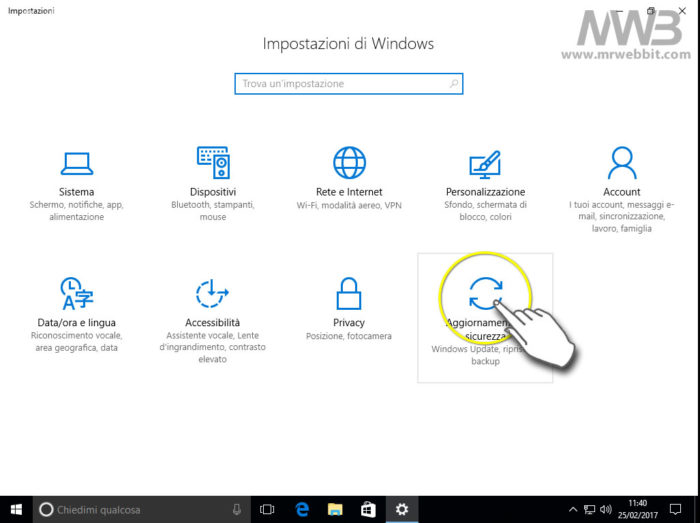Open the Dispositivi keyboard and speaker icon
Screen dimensions: 700x523
tap(213, 162)
